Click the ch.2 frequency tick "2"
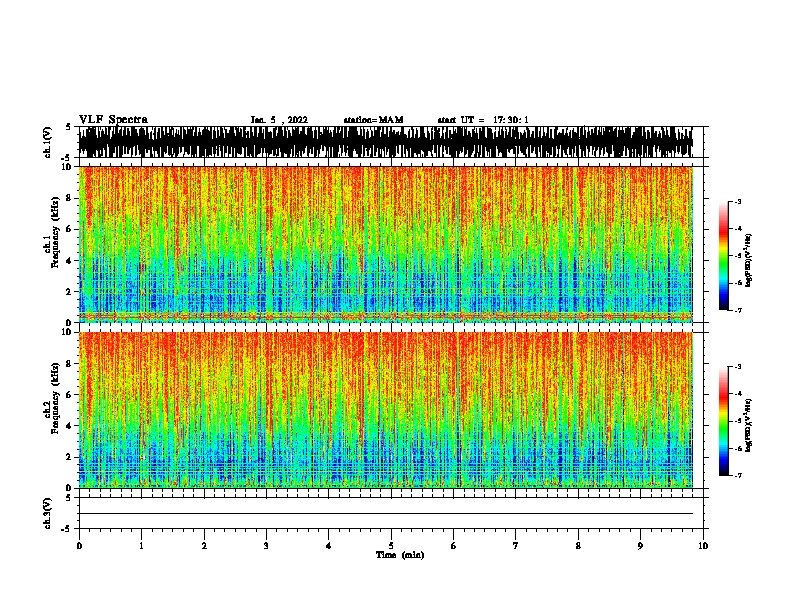The height and width of the screenshot is (612, 792). [x=69, y=457]
